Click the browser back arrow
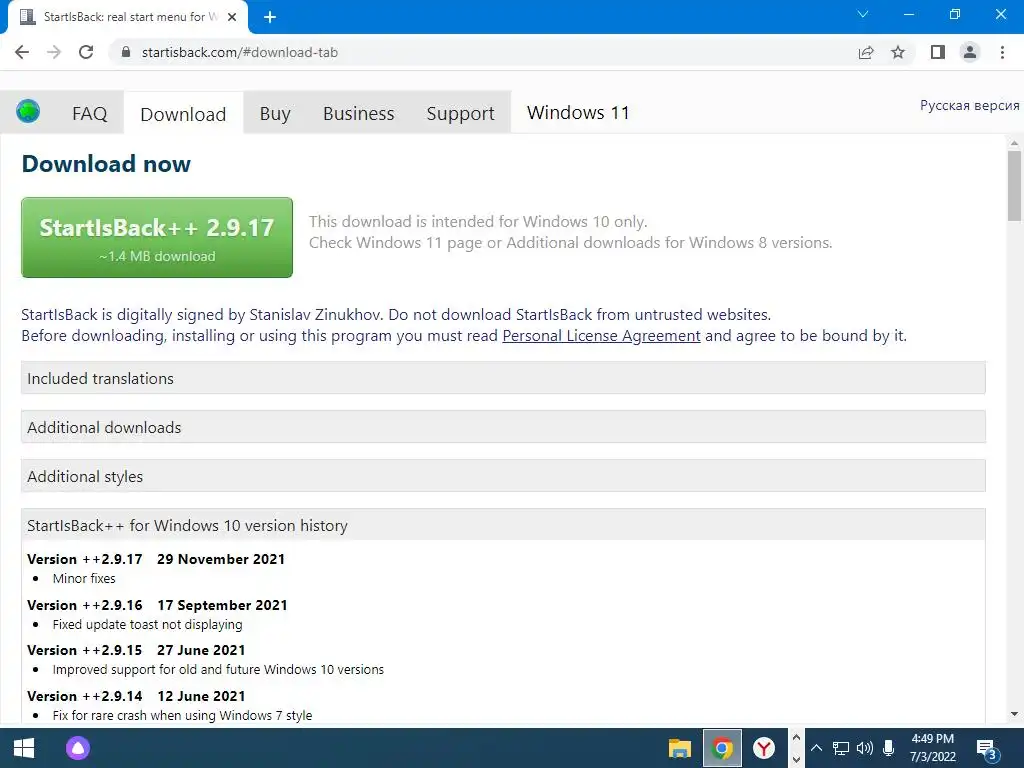Image resolution: width=1024 pixels, height=768 pixels. tap(22, 52)
